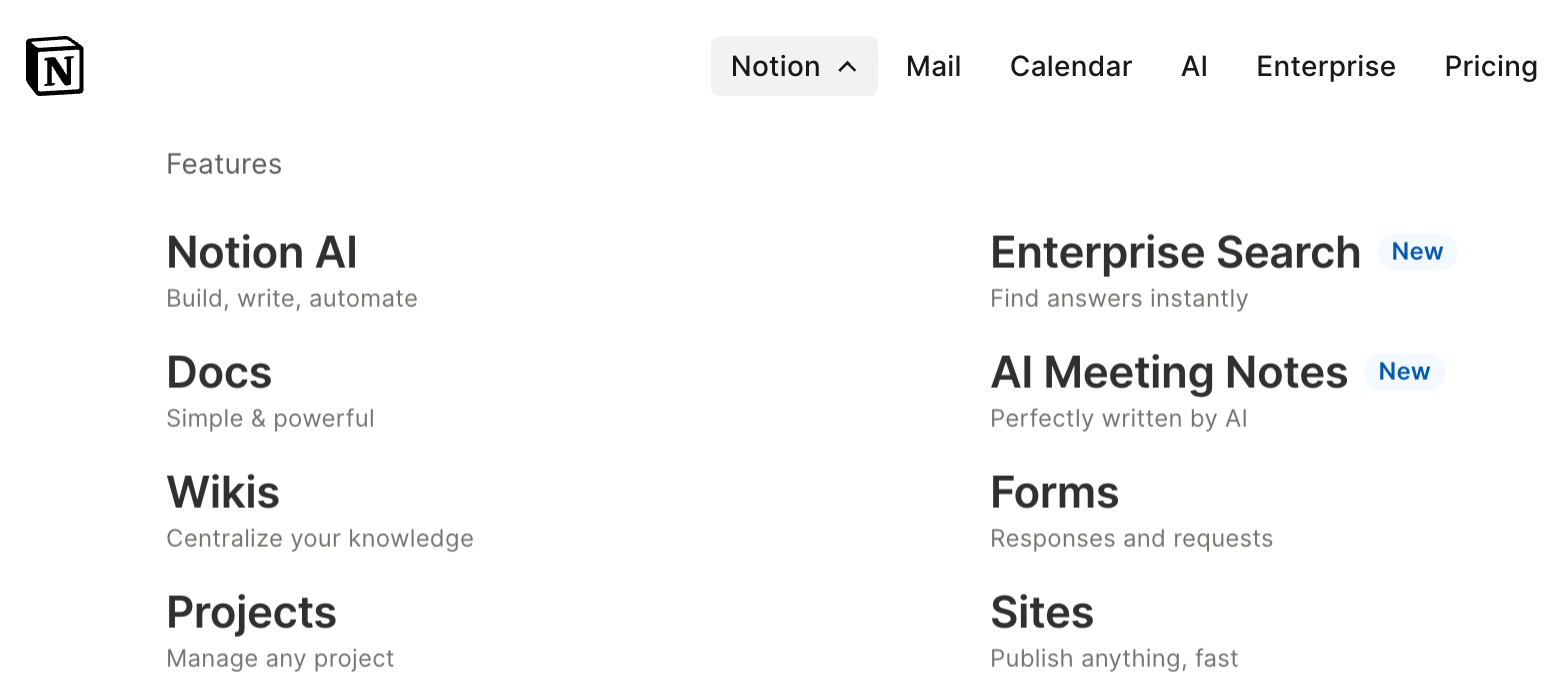Open the Enterprise Search feature
The height and width of the screenshot is (698, 1560).
click(1175, 252)
